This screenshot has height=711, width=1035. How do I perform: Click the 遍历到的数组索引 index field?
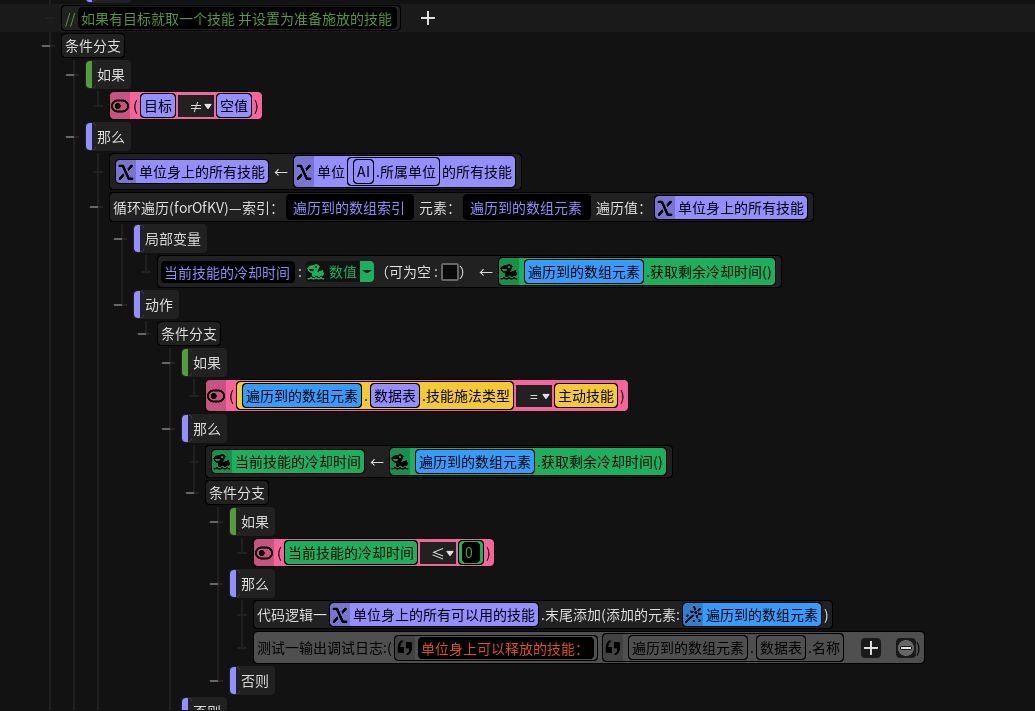349,209
